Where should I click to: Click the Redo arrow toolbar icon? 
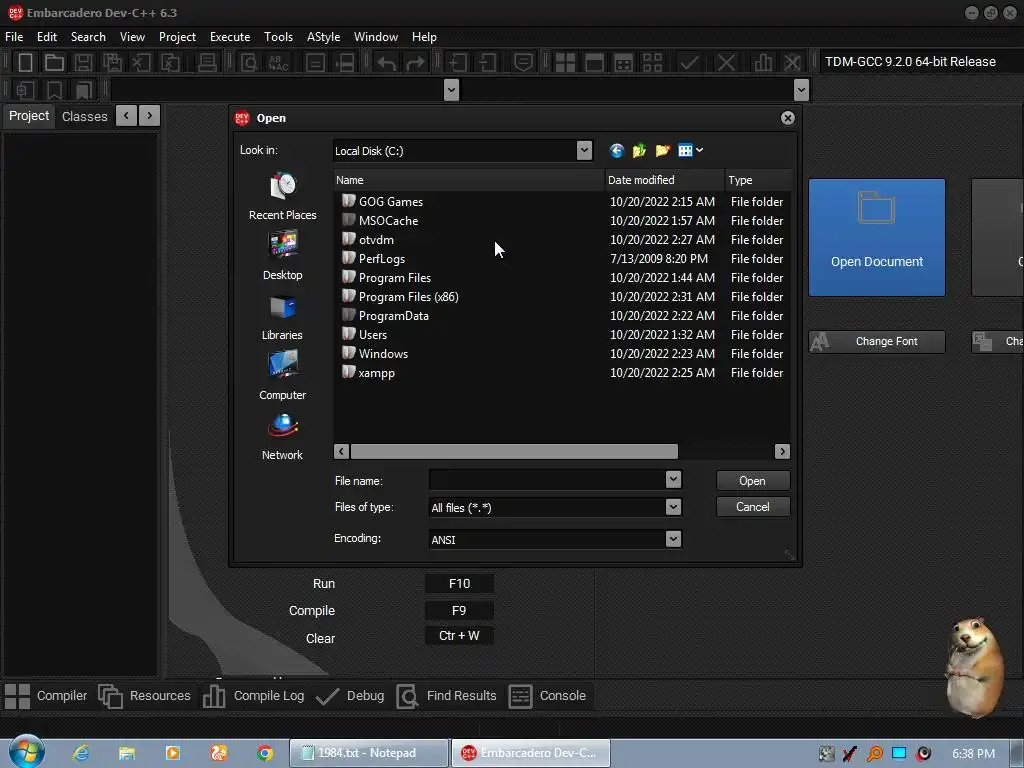[415, 63]
